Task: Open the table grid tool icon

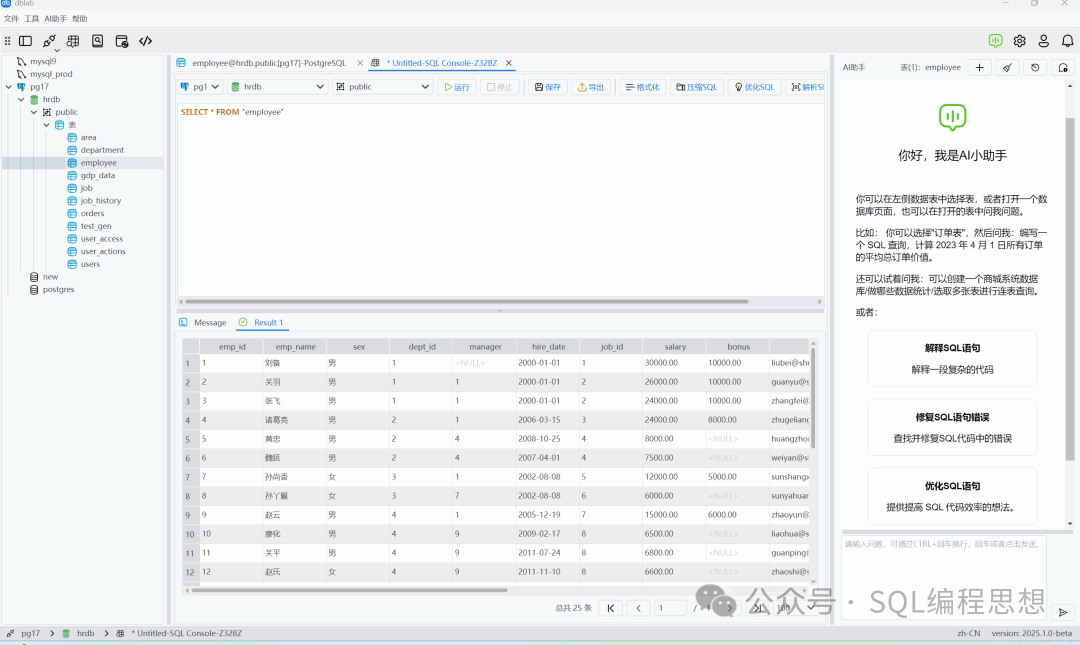Action: pos(73,41)
